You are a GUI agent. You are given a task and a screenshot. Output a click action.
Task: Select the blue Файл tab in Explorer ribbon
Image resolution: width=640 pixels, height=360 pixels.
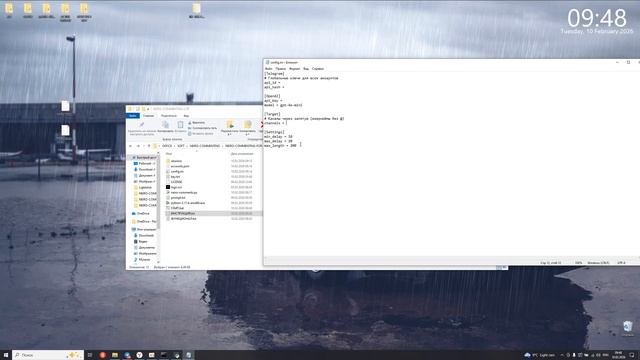[x=133, y=116]
